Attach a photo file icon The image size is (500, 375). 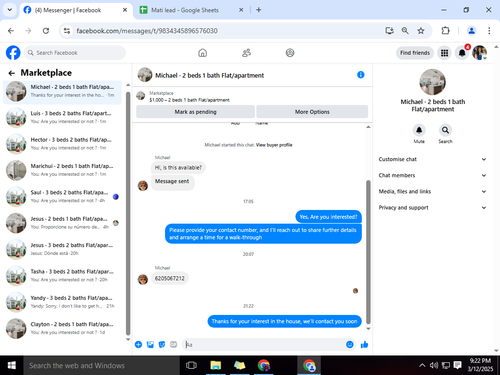(150, 344)
